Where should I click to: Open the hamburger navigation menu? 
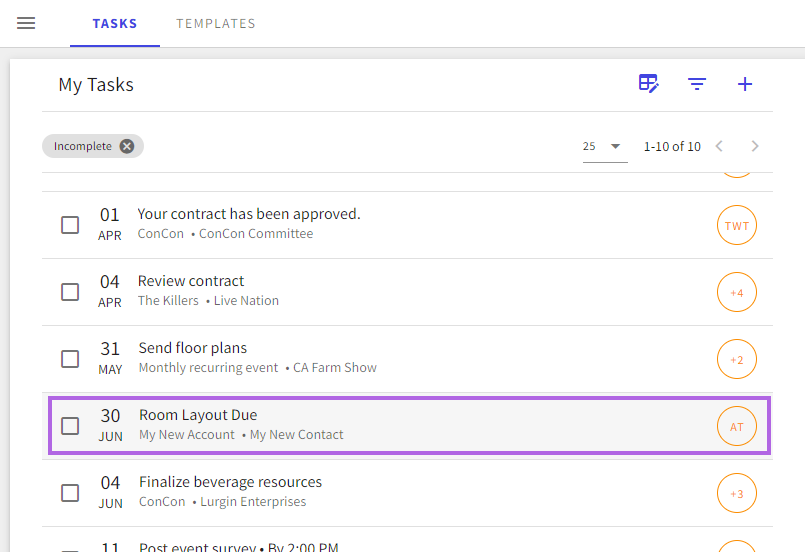click(x=26, y=23)
